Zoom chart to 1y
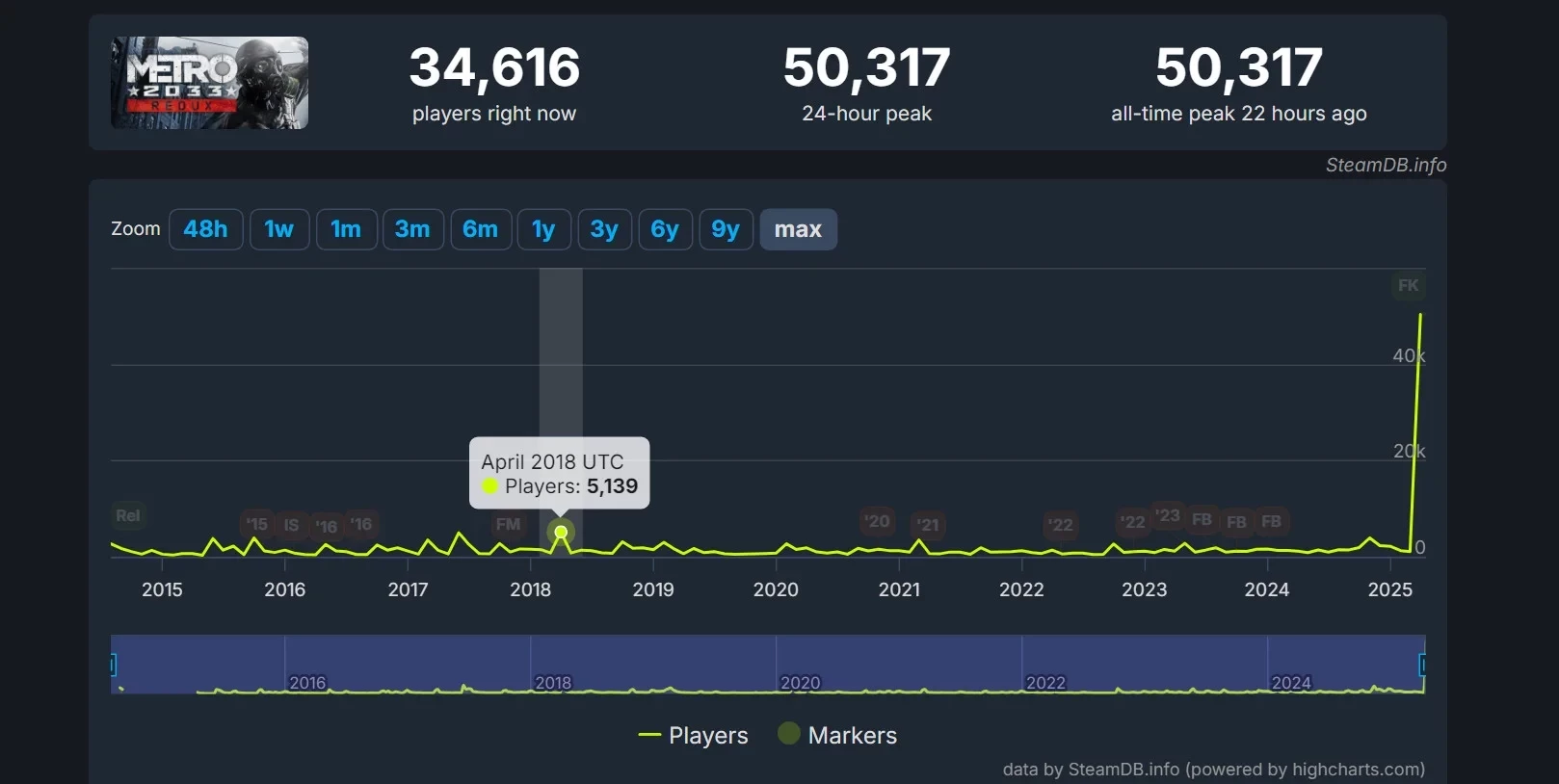 543,229
